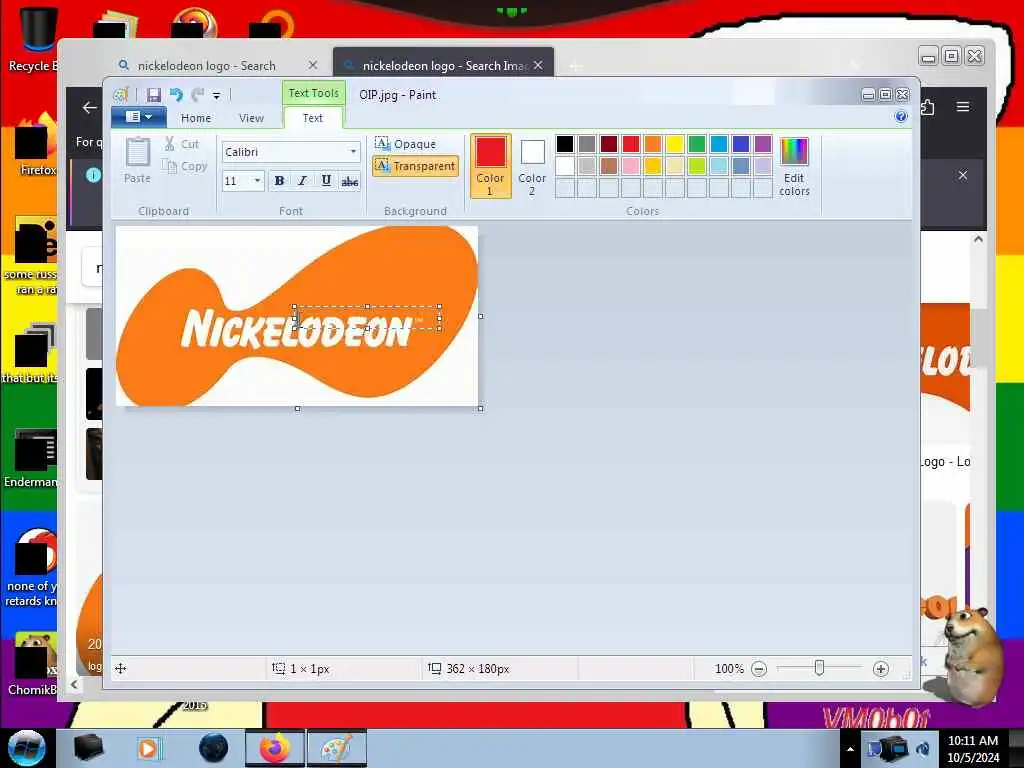The height and width of the screenshot is (768, 1024).
Task: Open Customize Quick Access Toolbar arrow
Action: click(216, 96)
